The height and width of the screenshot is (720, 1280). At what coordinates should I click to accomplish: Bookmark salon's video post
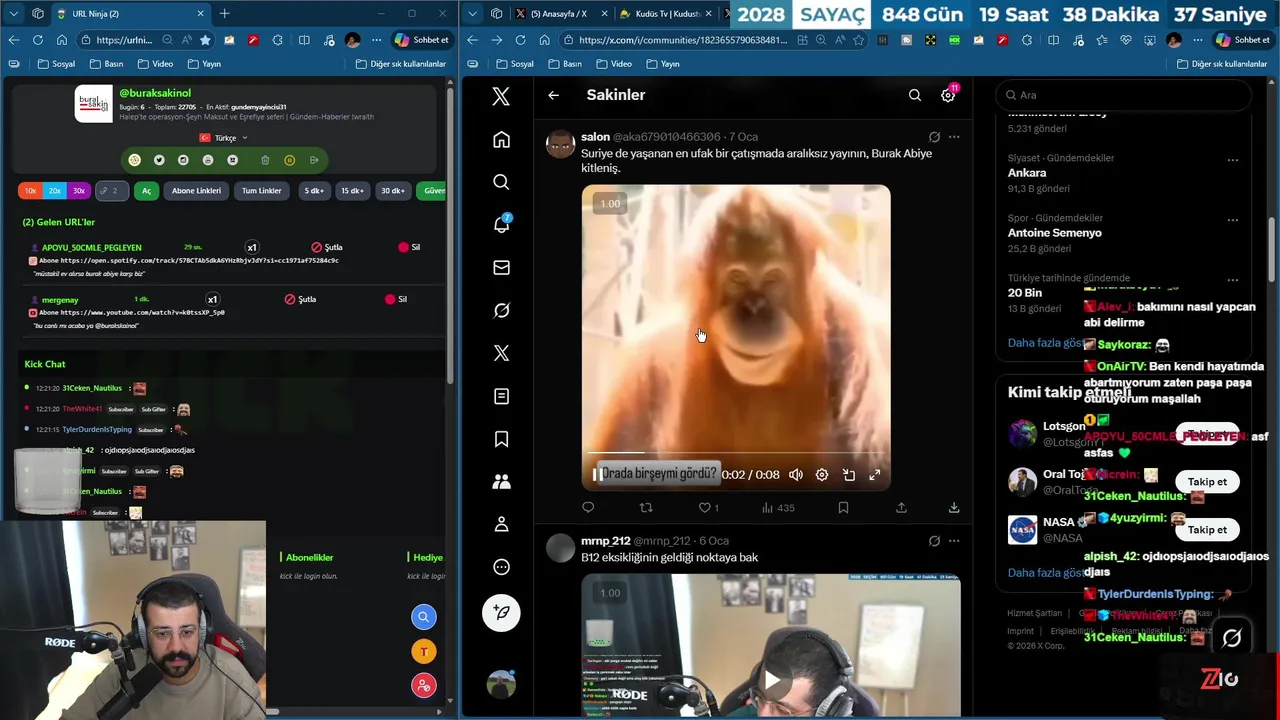[x=843, y=508]
